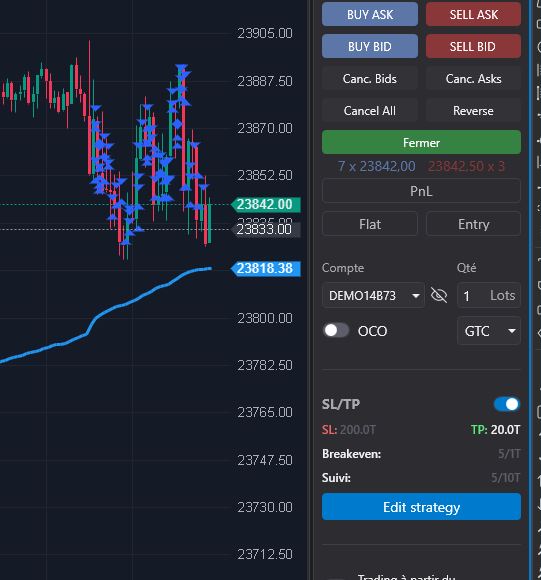Click the bid quote 7 x 23842.00

[376, 166]
